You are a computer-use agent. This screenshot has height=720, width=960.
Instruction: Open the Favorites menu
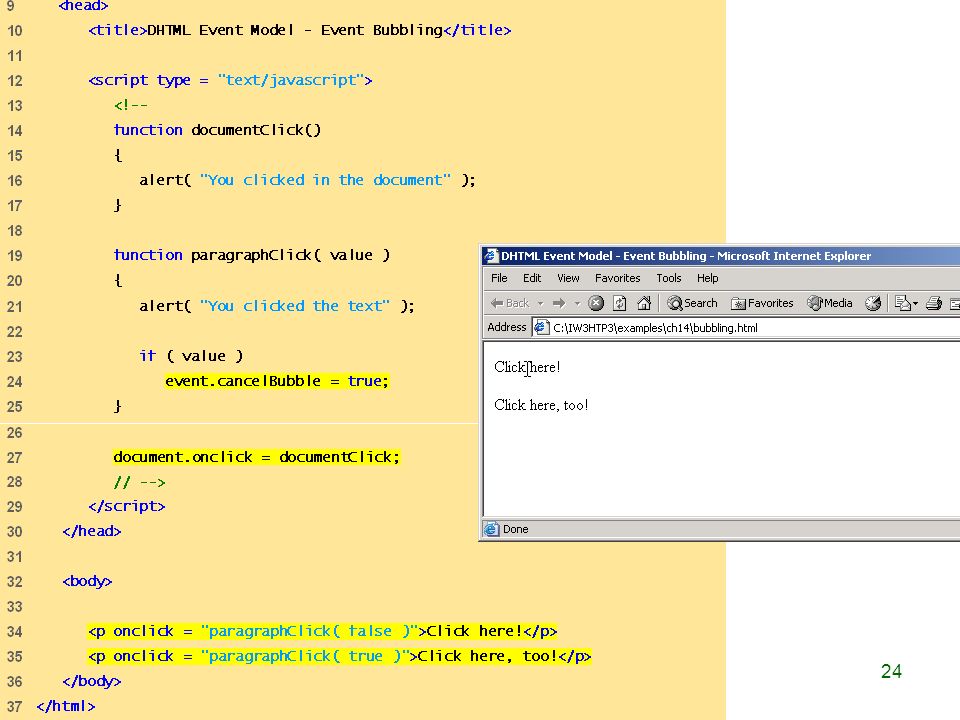point(617,278)
